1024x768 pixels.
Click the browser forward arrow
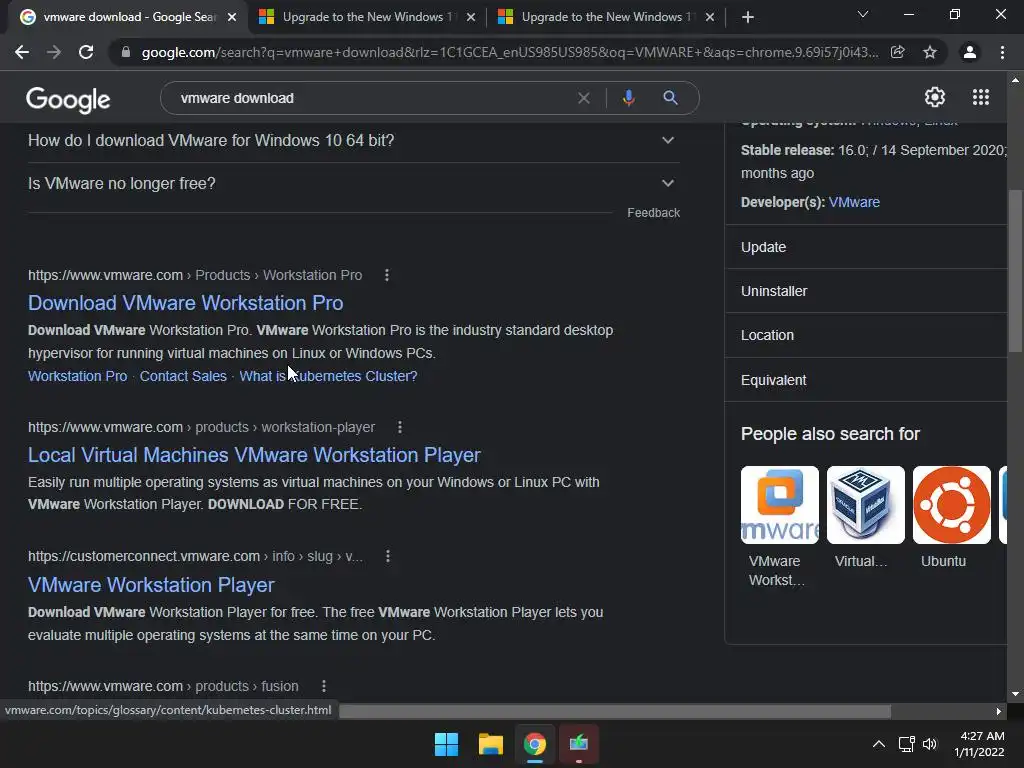(x=54, y=52)
